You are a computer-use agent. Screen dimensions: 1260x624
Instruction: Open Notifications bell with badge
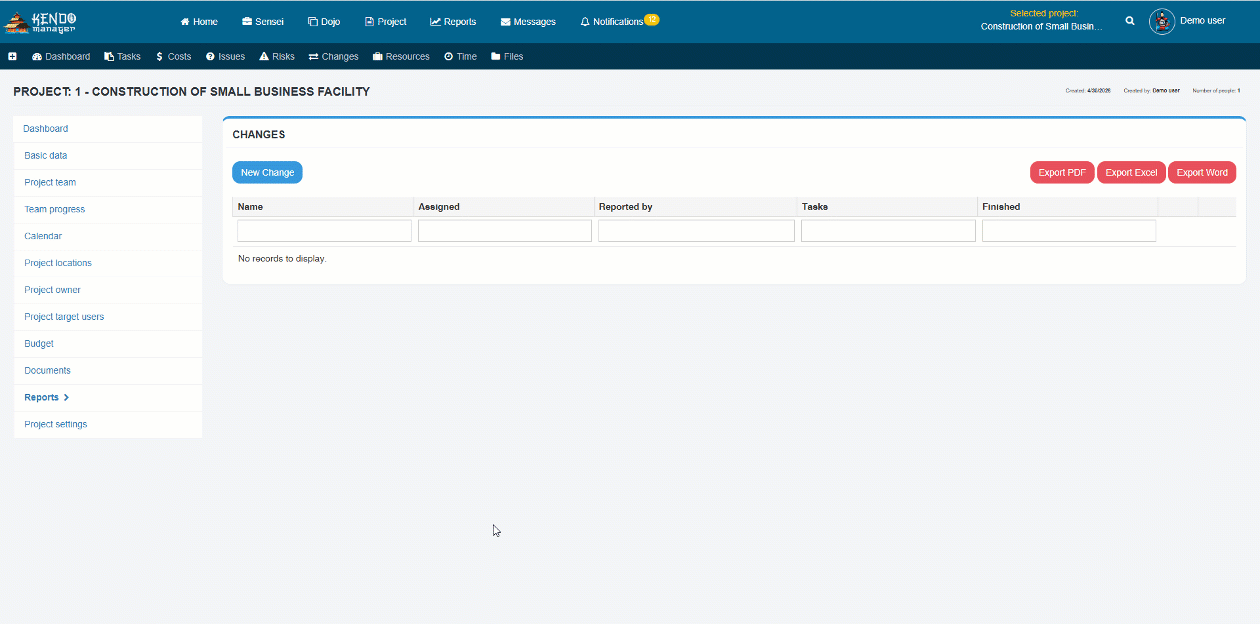(619, 21)
